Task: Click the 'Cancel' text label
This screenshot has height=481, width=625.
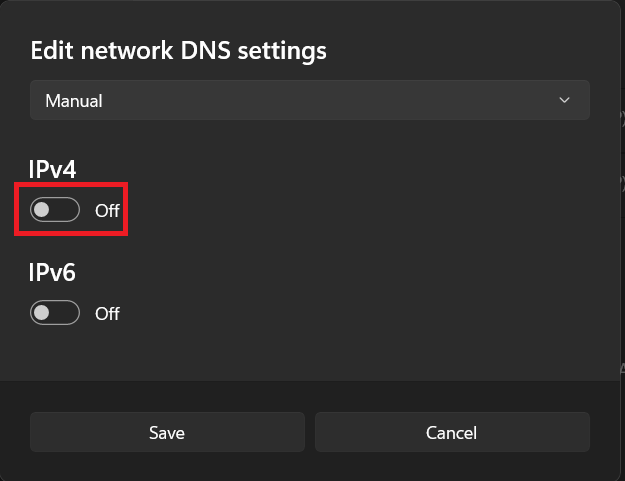Action: pos(451,433)
